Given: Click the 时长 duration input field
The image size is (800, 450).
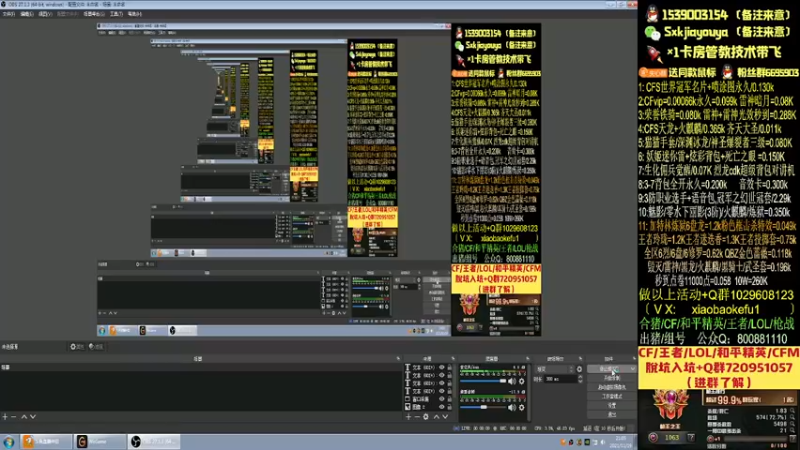Looking at the screenshot, I should (560, 379).
